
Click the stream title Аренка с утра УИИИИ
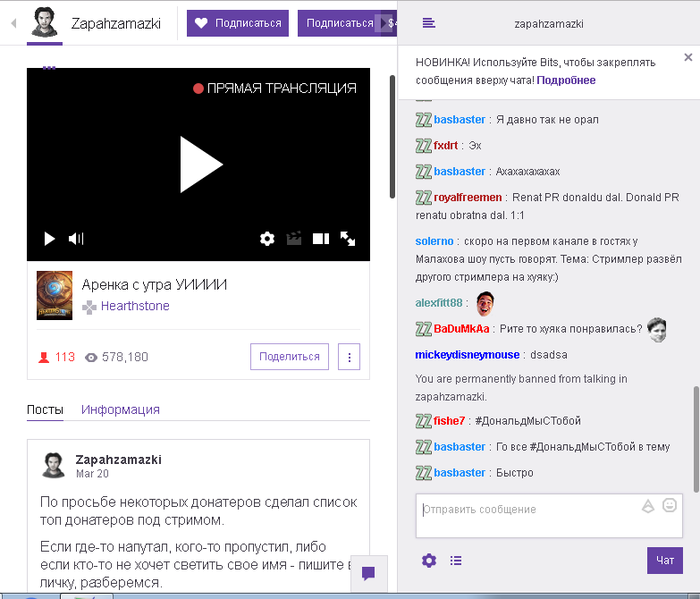tap(154, 285)
